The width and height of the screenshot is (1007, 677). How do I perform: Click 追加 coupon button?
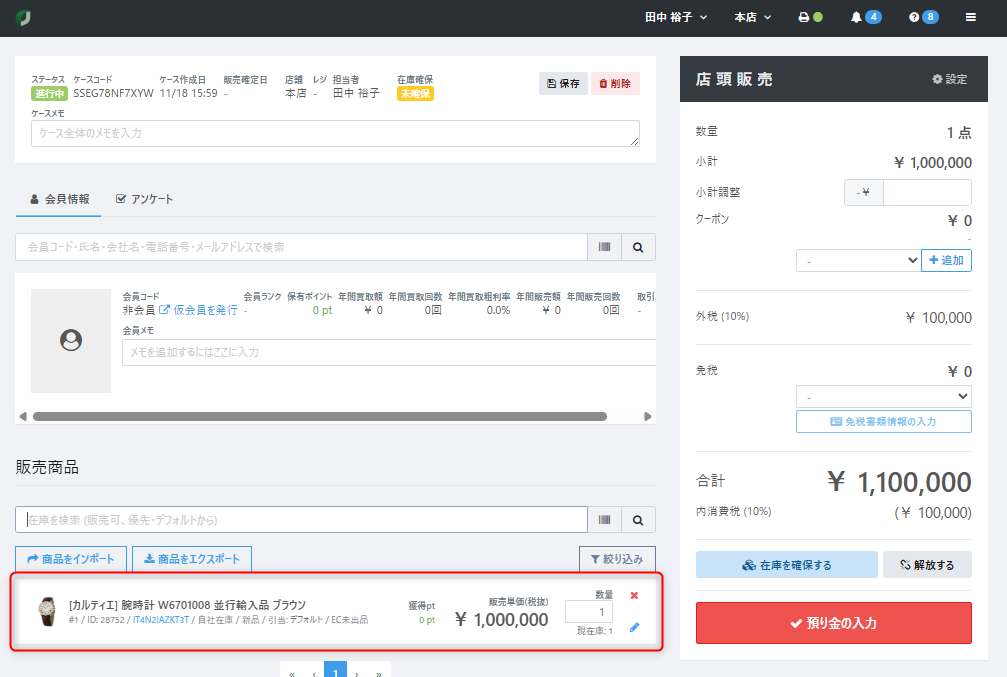click(946, 260)
